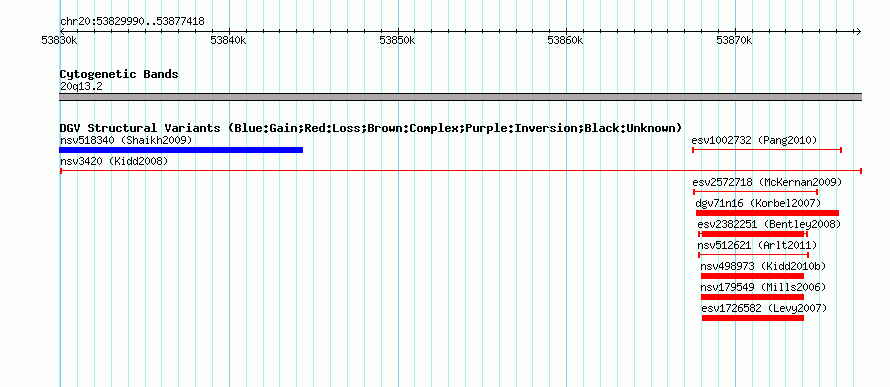This screenshot has width=890, height=387.
Task: Click the 53830k ruler tick label
Action: pos(60,40)
